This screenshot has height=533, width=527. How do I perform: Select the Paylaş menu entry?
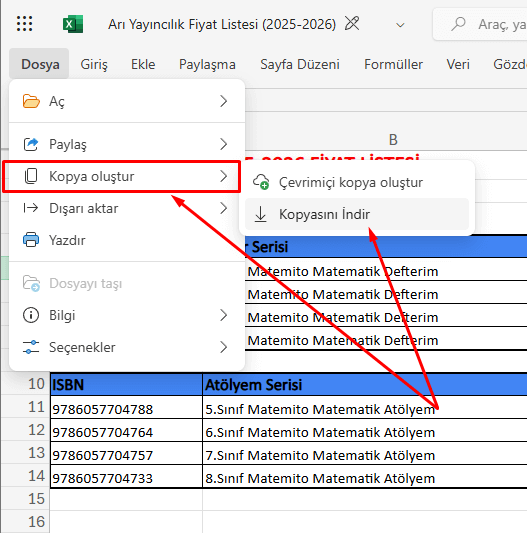(x=127, y=144)
